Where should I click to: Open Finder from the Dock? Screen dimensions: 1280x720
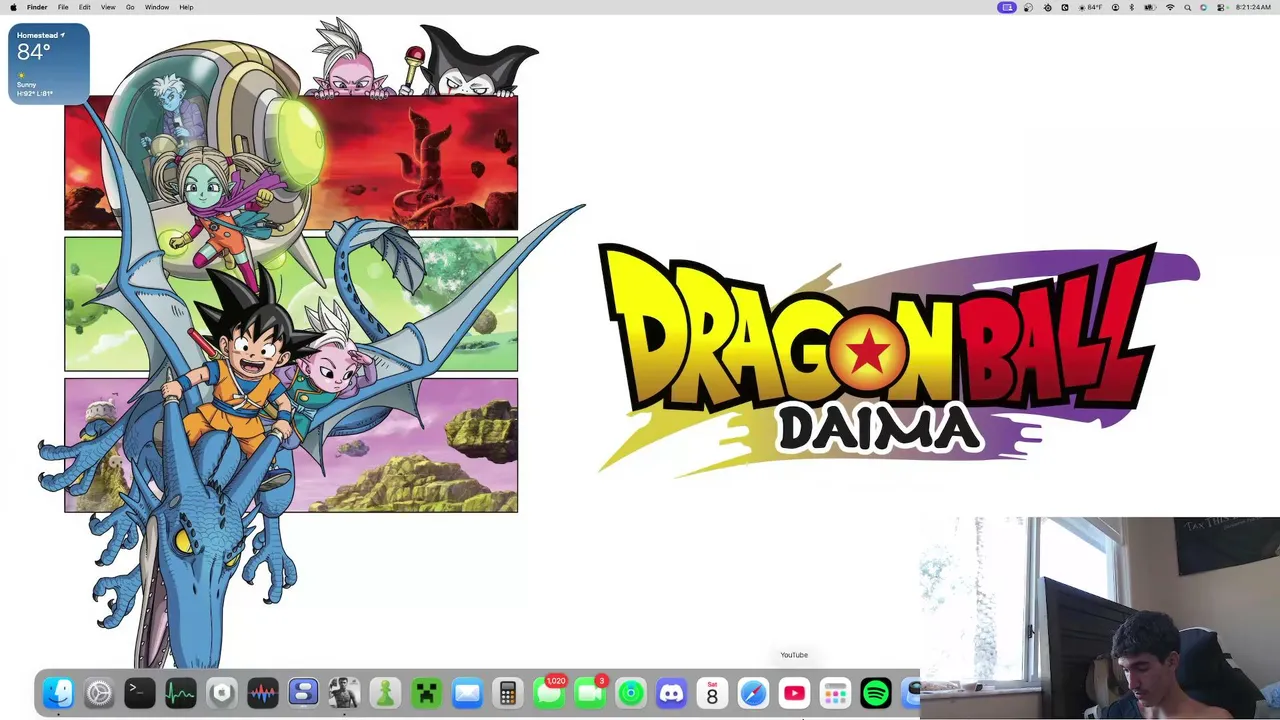click(58, 692)
